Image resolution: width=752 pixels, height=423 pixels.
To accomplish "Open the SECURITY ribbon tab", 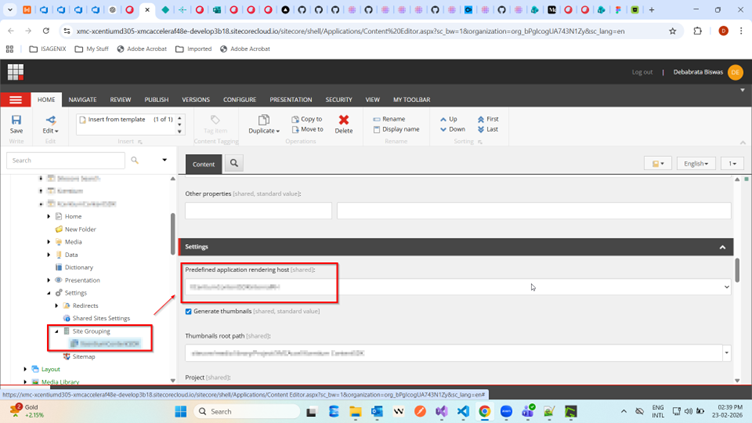I will (x=339, y=100).
